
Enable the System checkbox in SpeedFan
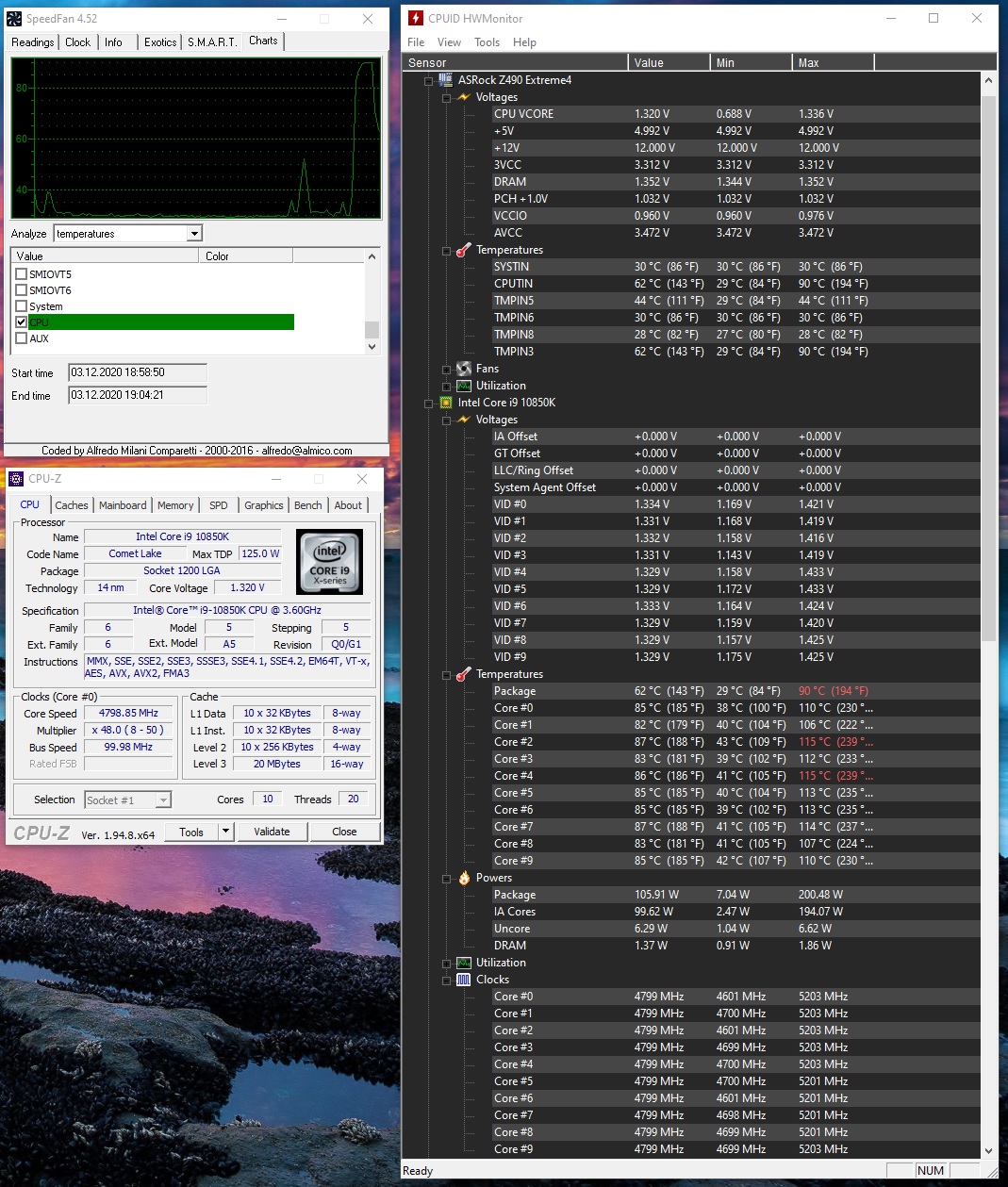pos(20,305)
